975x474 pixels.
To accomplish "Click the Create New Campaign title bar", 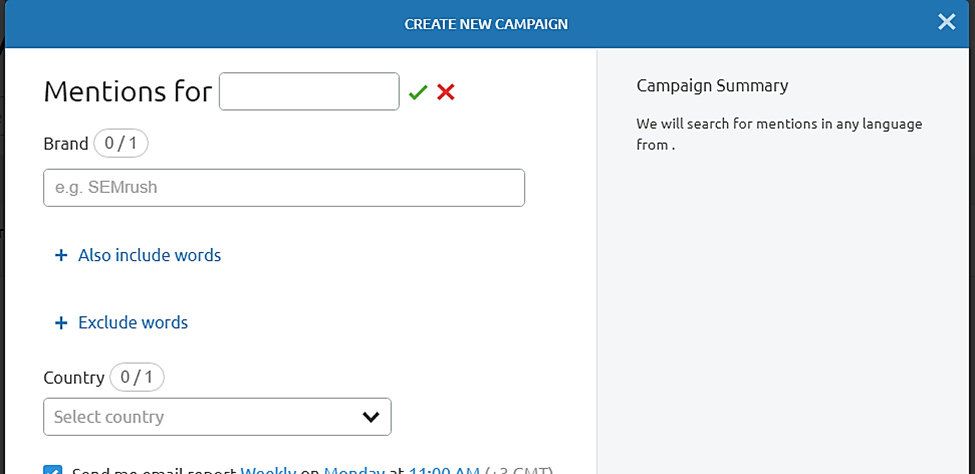I will point(486,24).
